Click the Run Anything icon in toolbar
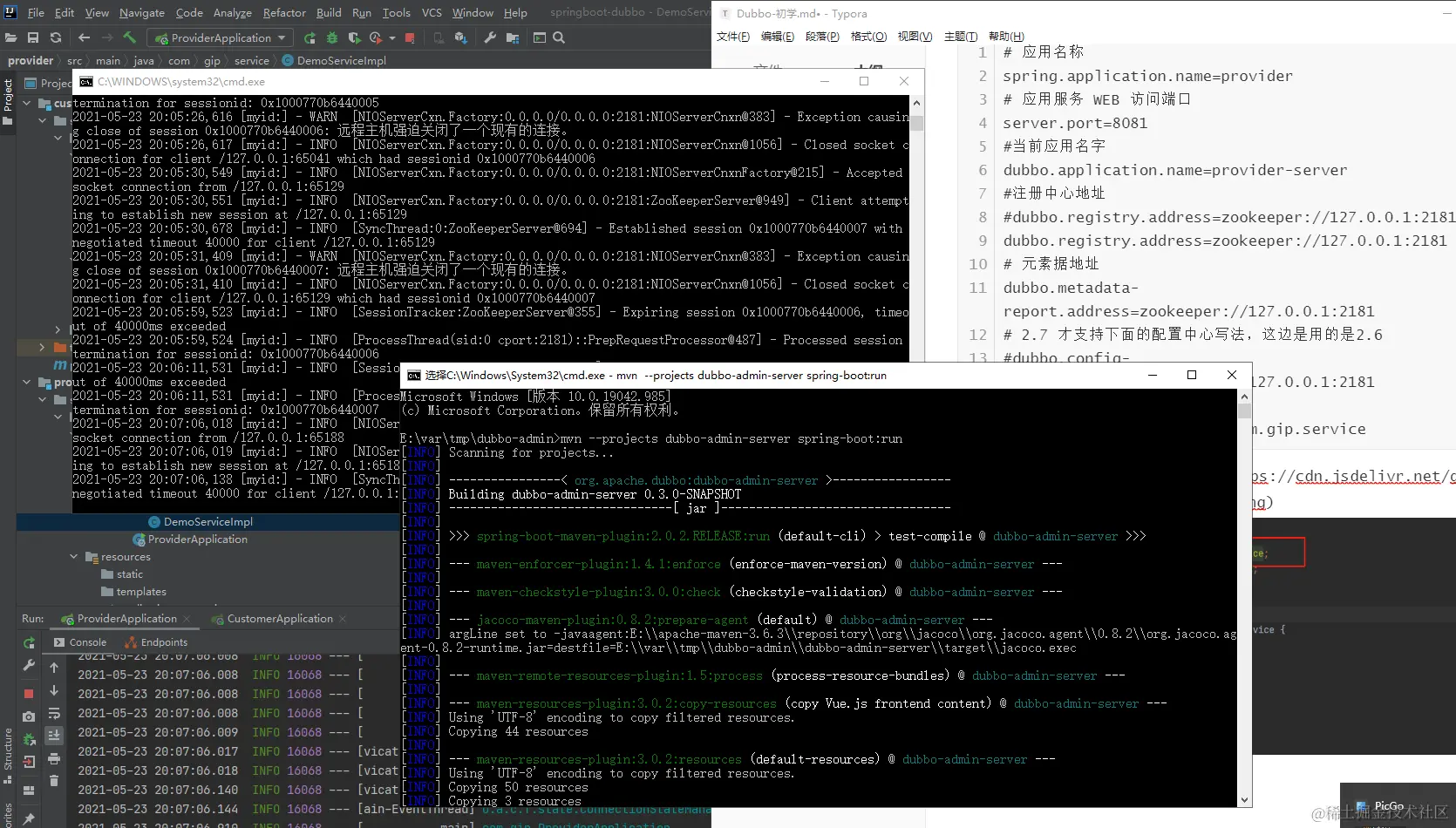Image resolution: width=1456 pixels, height=828 pixels. coord(540,37)
